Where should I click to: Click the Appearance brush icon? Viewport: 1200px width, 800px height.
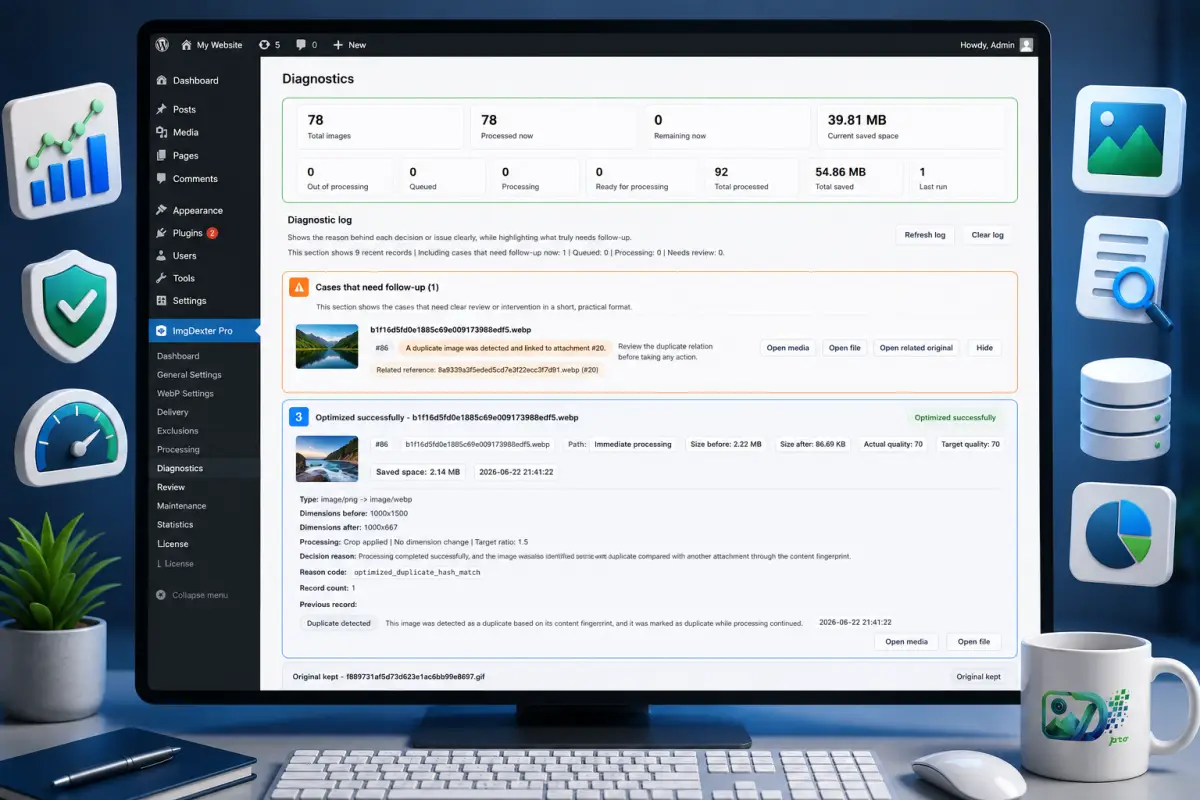(x=162, y=210)
